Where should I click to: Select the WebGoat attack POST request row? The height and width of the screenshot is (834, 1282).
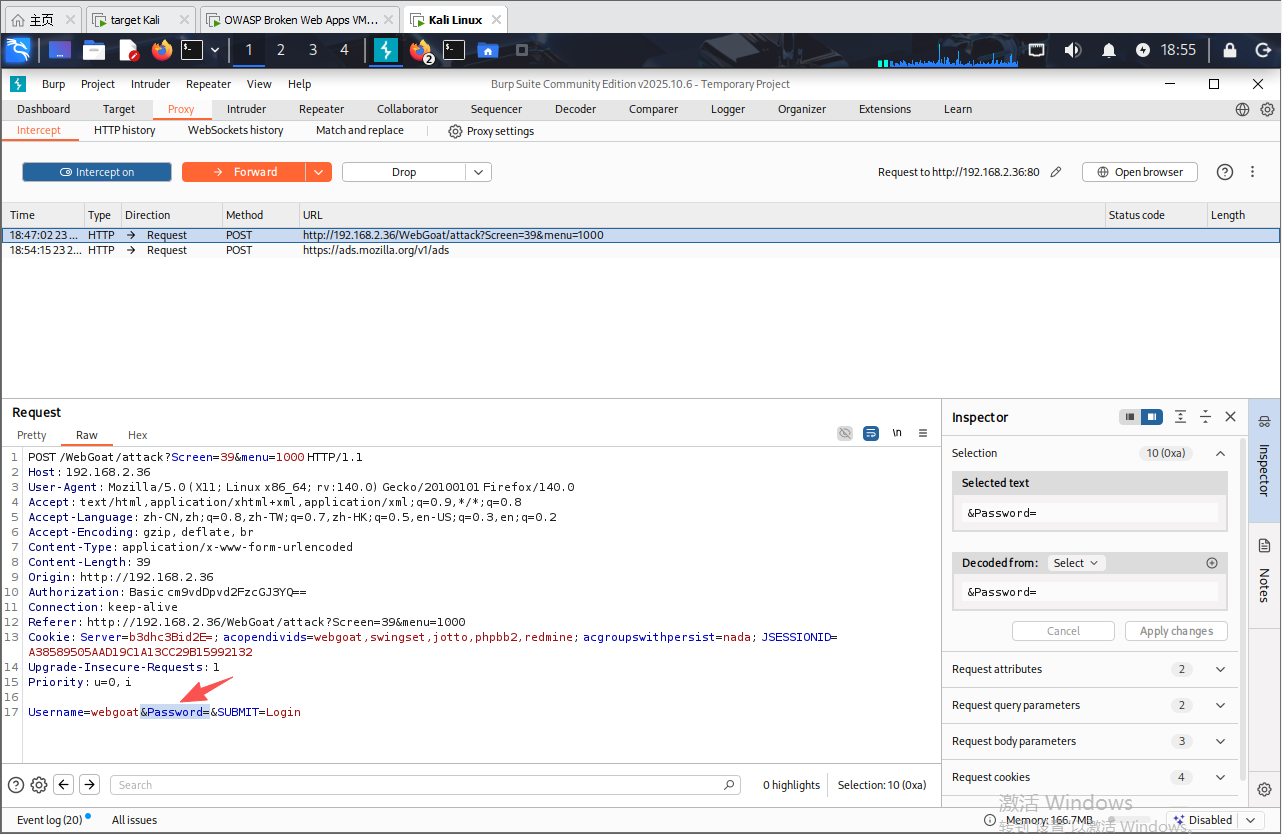click(x=640, y=235)
